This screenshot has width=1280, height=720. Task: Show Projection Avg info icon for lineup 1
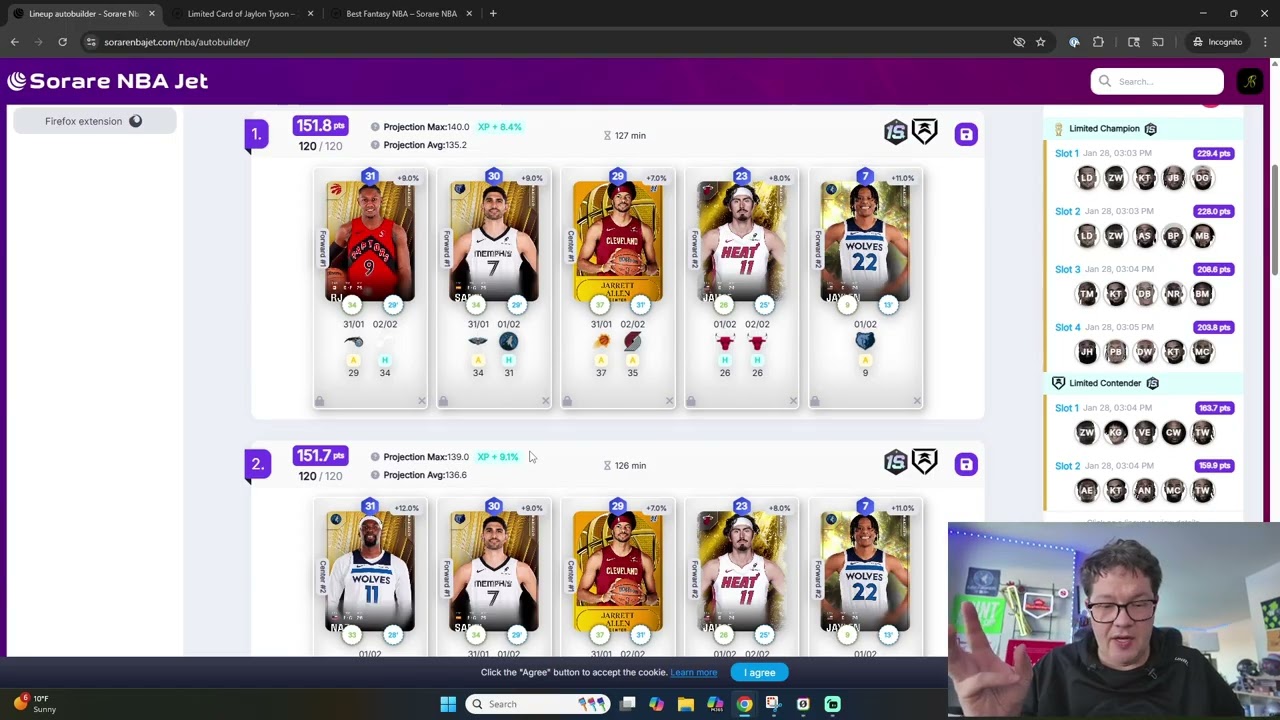[375, 145]
